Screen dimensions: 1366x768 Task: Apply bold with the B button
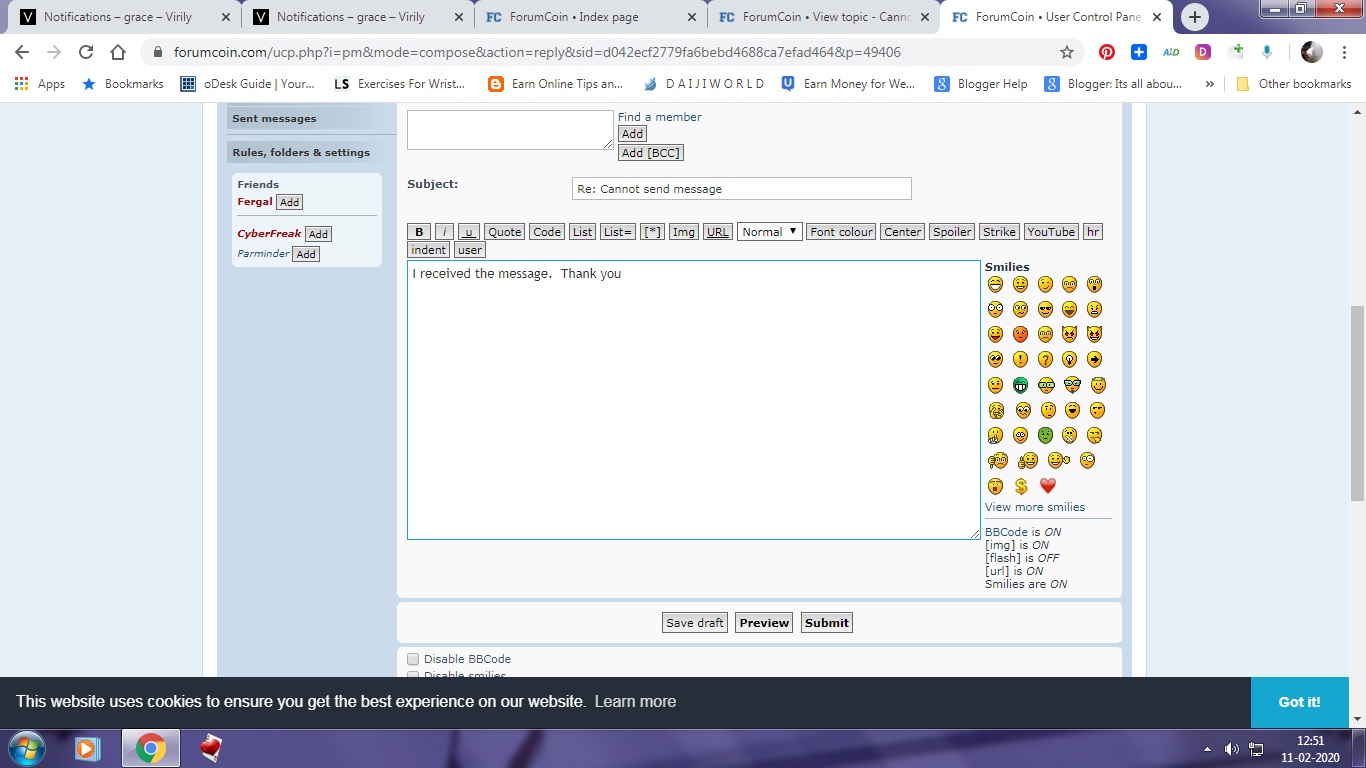point(419,232)
